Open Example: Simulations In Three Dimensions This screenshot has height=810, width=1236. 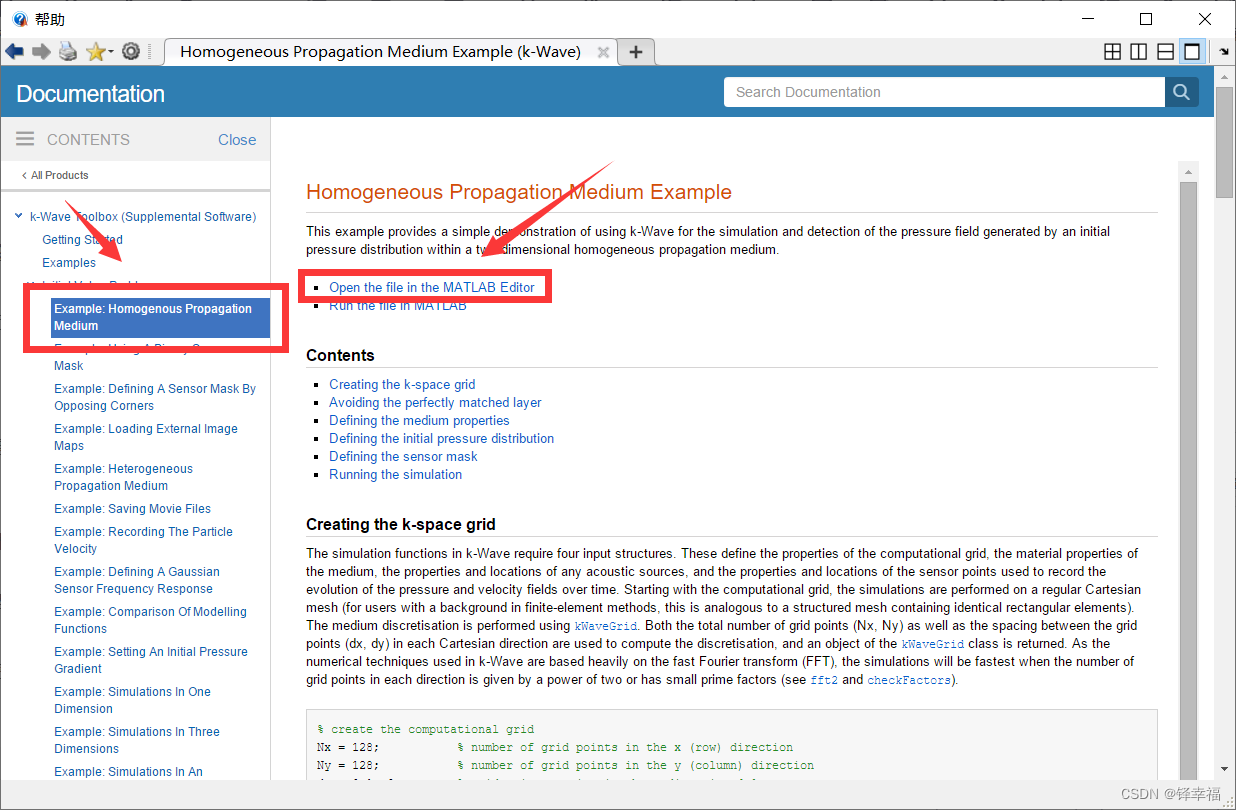click(137, 740)
